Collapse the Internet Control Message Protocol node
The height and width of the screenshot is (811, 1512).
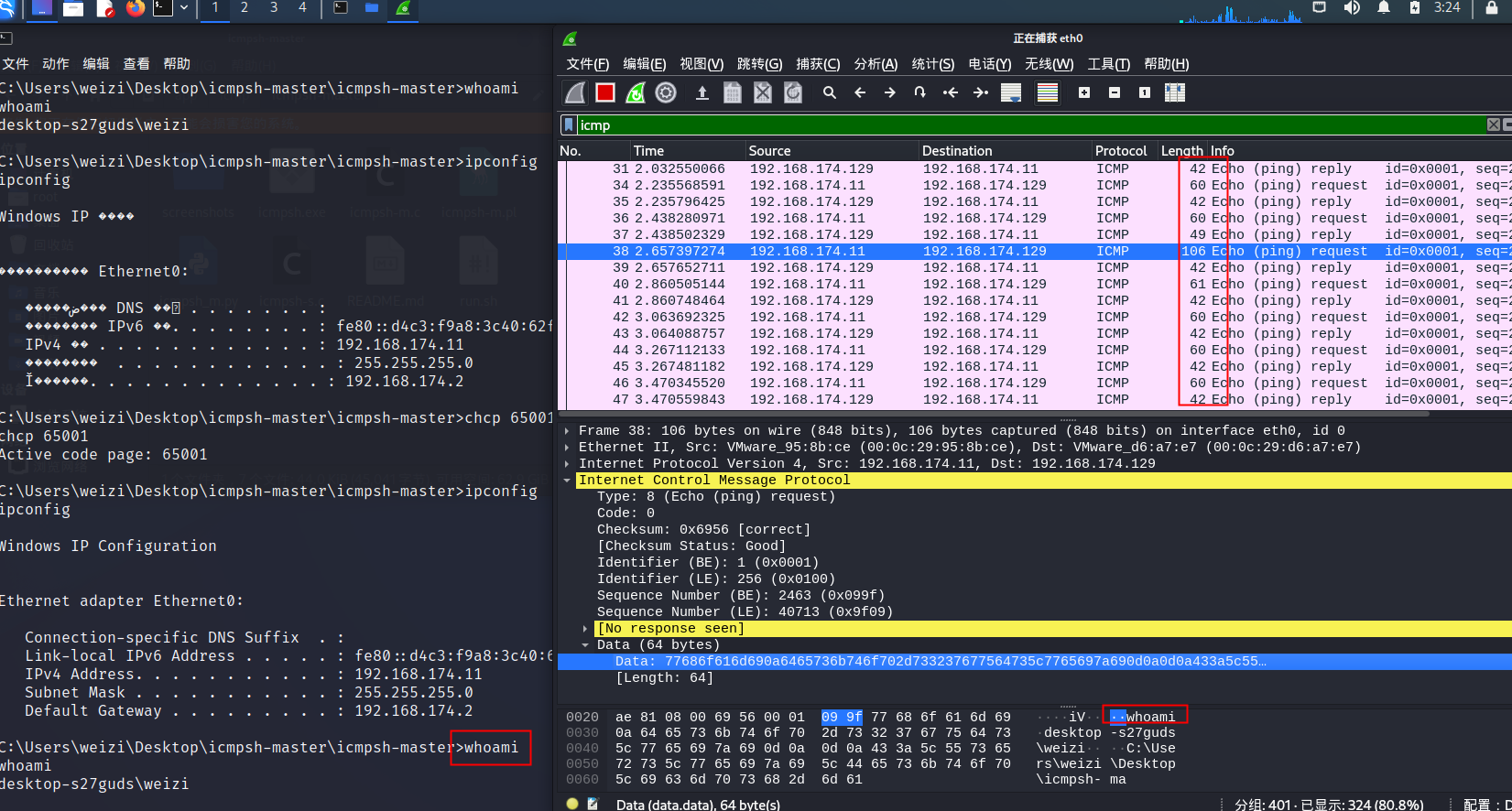(568, 480)
